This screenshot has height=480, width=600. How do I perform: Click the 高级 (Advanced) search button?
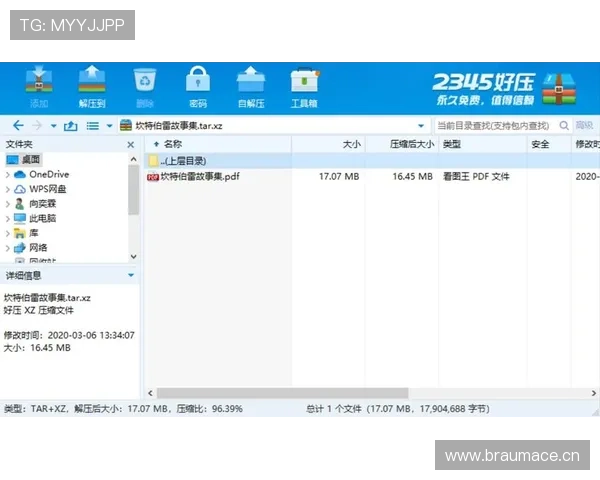coord(584,125)
